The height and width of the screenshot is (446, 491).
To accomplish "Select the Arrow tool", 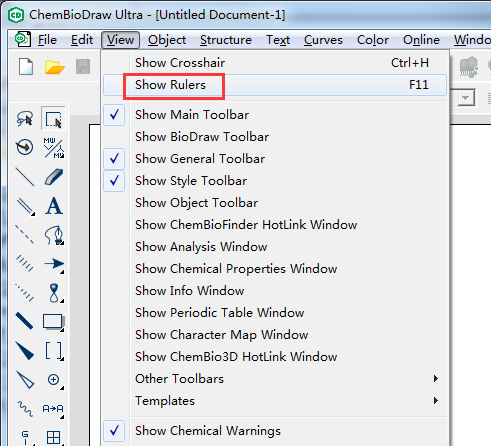I will [53, 264].
